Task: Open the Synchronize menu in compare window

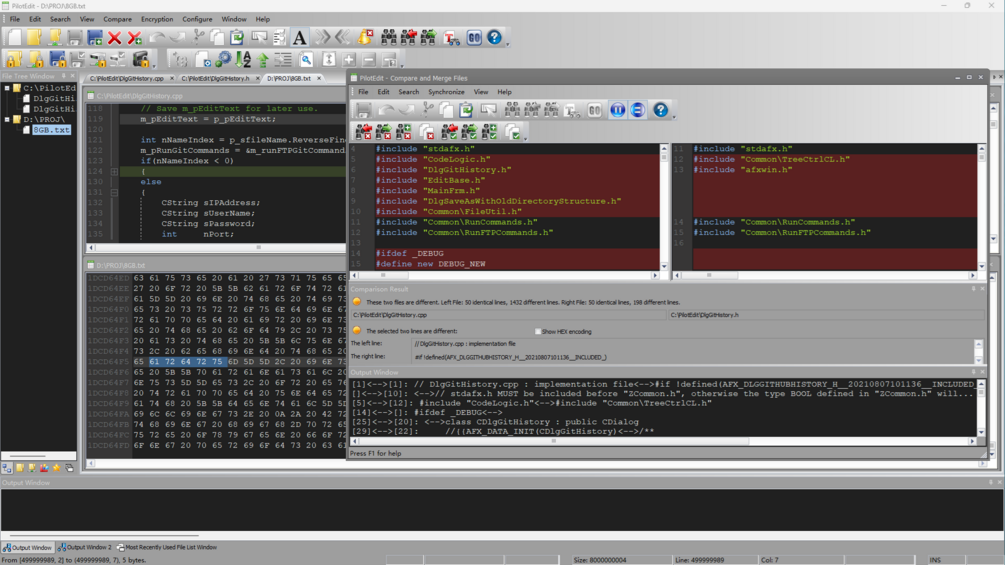Action: click(x=446, y=92)
